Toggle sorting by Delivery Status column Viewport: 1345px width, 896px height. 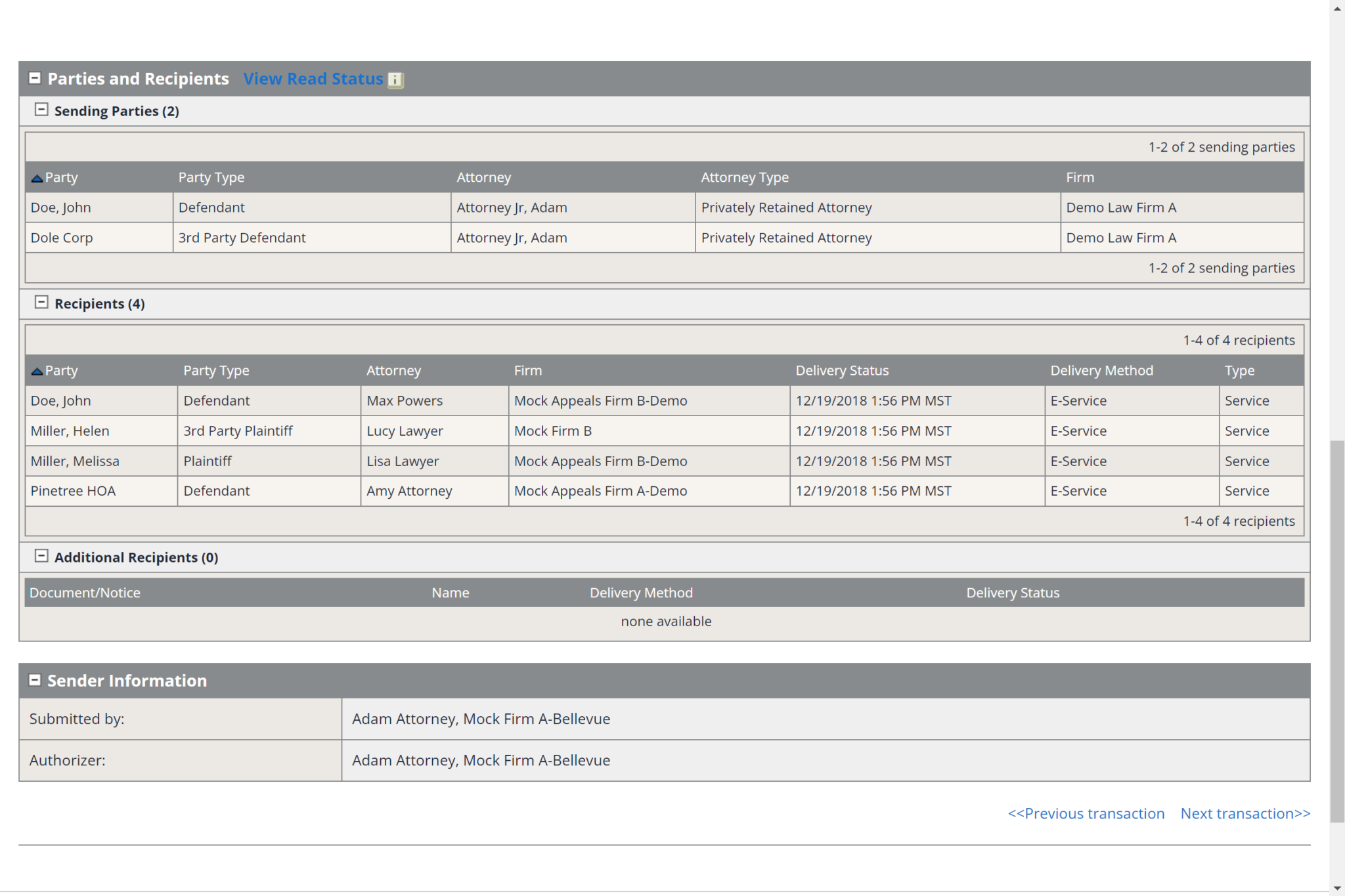coord(843,370)
